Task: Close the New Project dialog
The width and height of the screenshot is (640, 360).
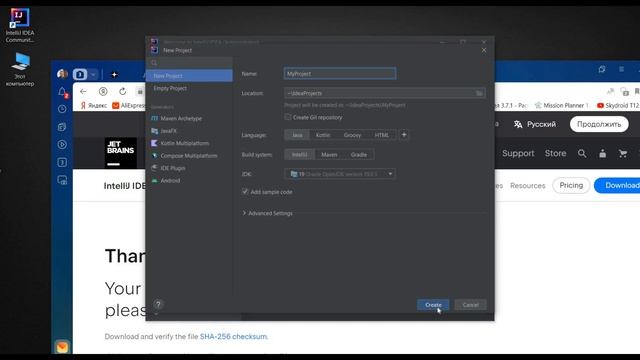Action: click(x=484, y=50)
